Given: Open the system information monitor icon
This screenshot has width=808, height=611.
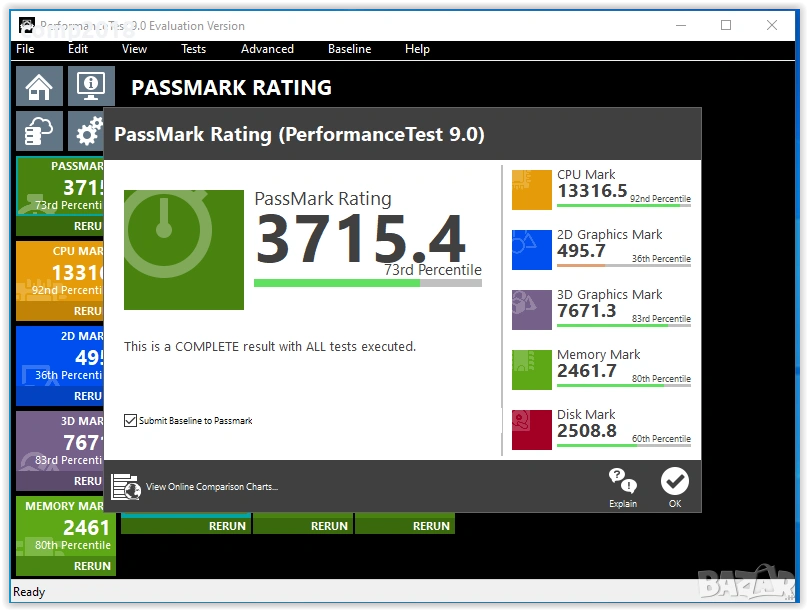Looking at the screenshot, I should click(91, 87).
